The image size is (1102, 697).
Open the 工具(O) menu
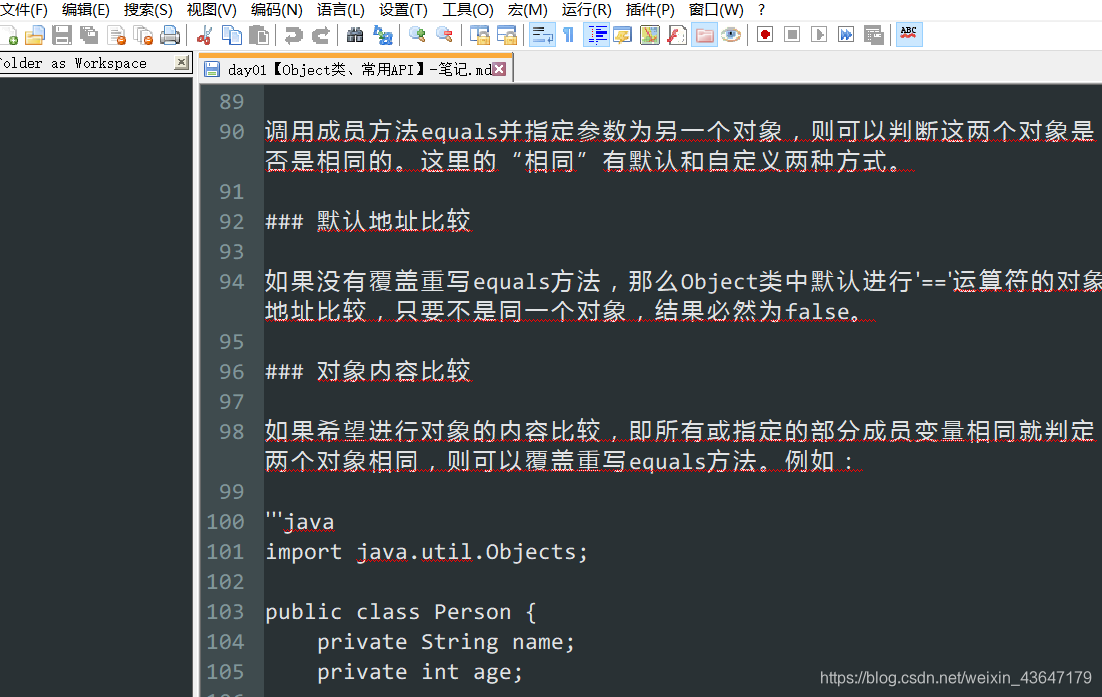click(x=467, y=10)
